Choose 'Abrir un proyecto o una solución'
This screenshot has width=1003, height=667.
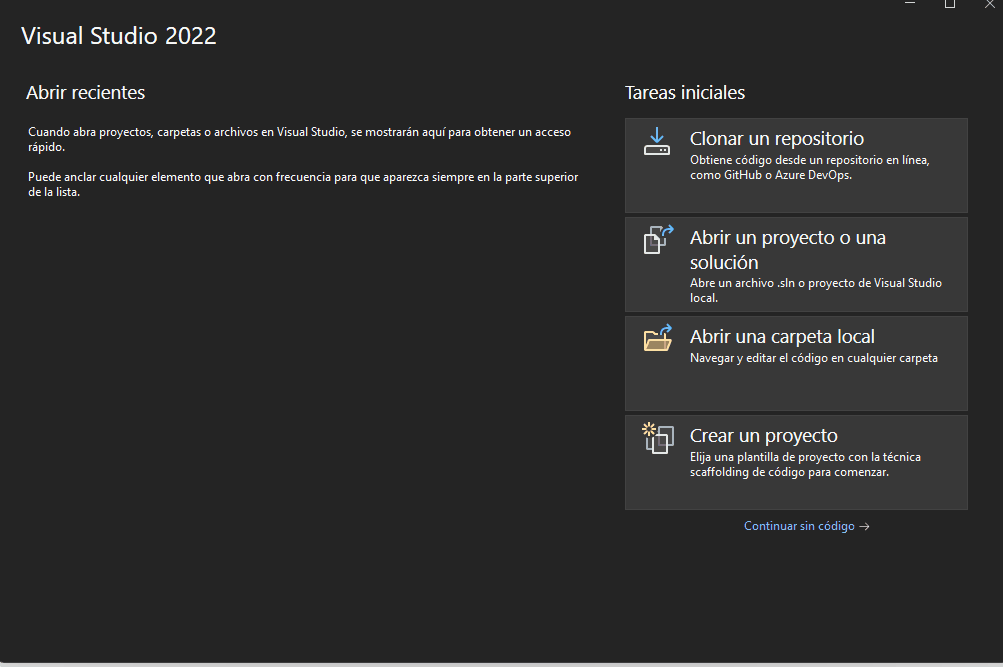[x=796, y=264]
